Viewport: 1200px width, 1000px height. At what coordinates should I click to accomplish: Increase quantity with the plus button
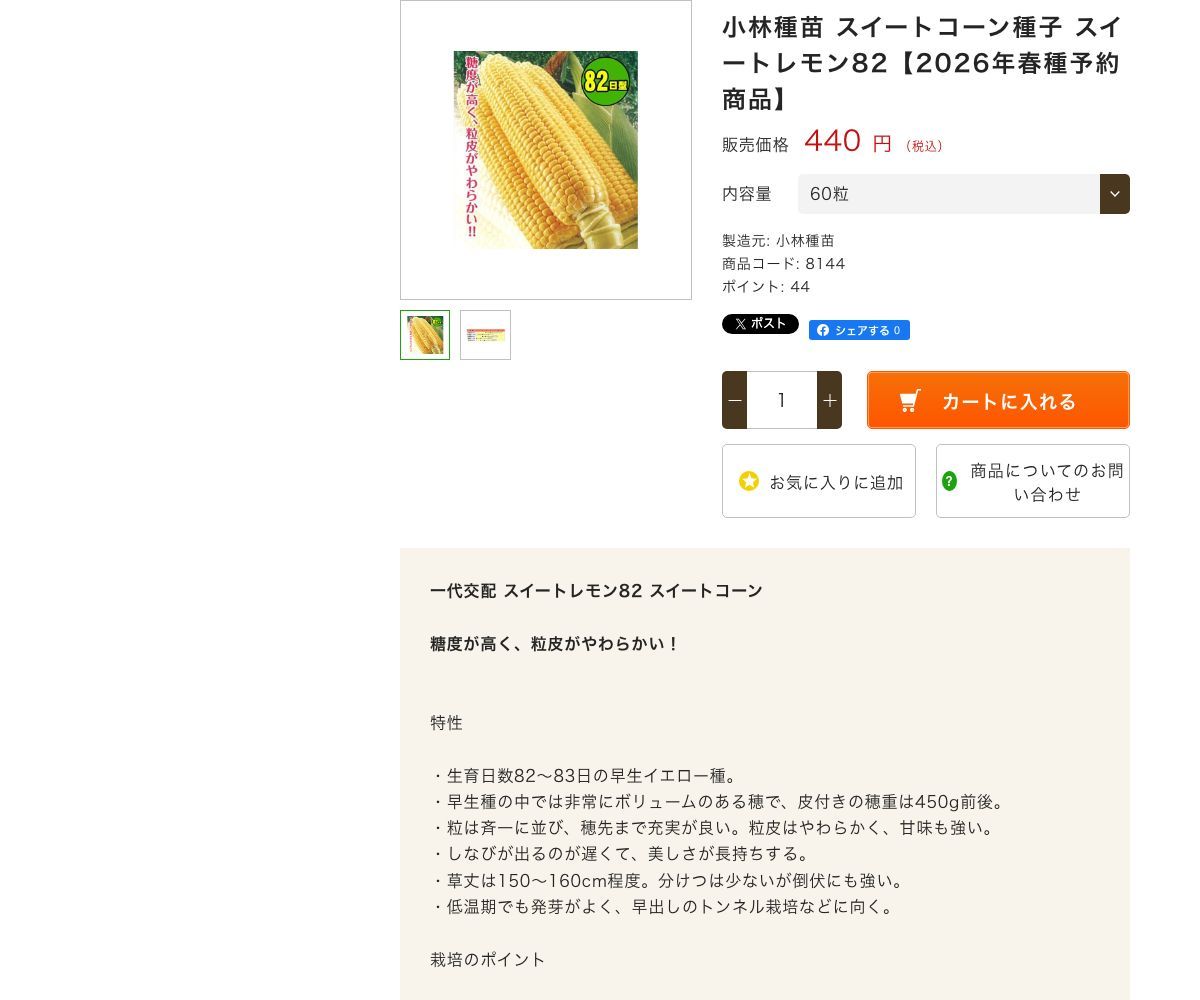pyautogui.click(x=829, y=400)
